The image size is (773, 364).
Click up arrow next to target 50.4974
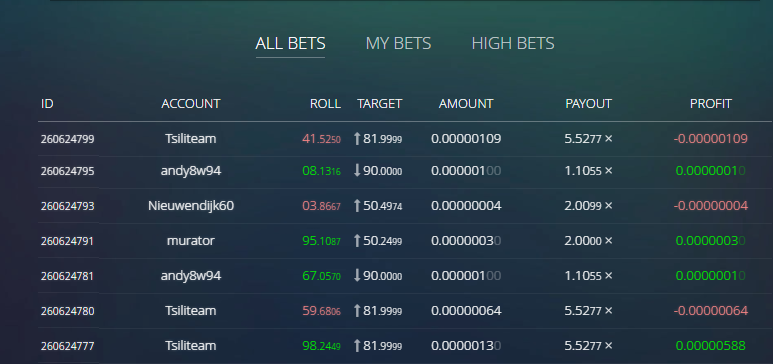tap(357, 206)
